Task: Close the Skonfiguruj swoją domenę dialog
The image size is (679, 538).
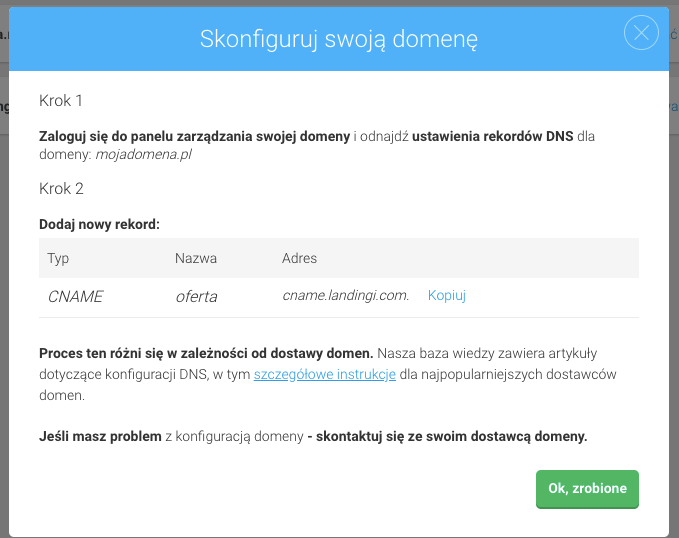Action: 641,32
